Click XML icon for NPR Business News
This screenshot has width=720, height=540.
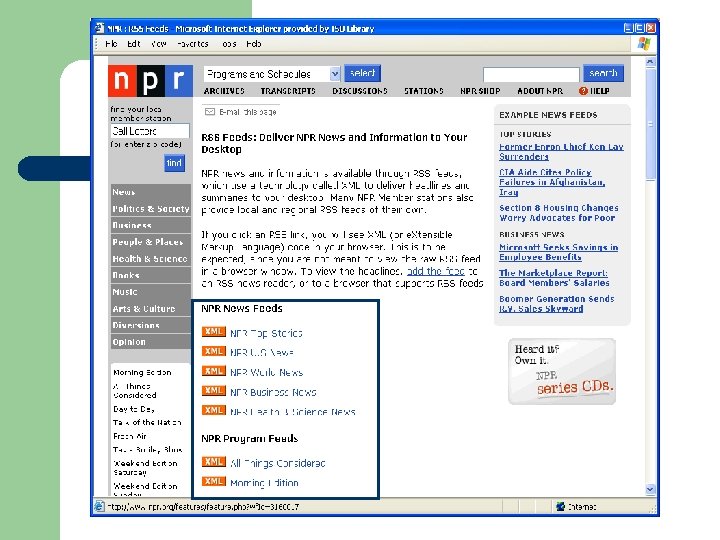214,391
